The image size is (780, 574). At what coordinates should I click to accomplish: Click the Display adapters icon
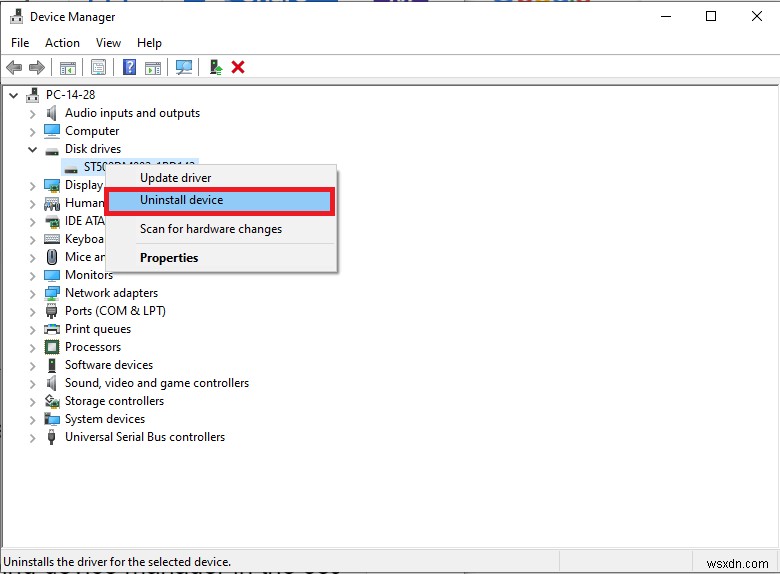point(52,185)
